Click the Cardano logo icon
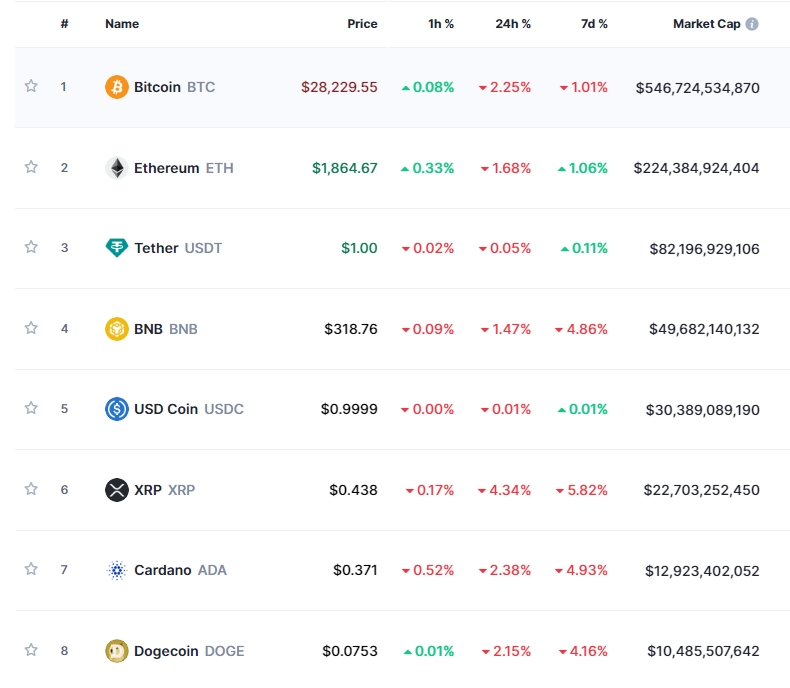Viewport: 790px width, 688px height. (x=117, y=570)
